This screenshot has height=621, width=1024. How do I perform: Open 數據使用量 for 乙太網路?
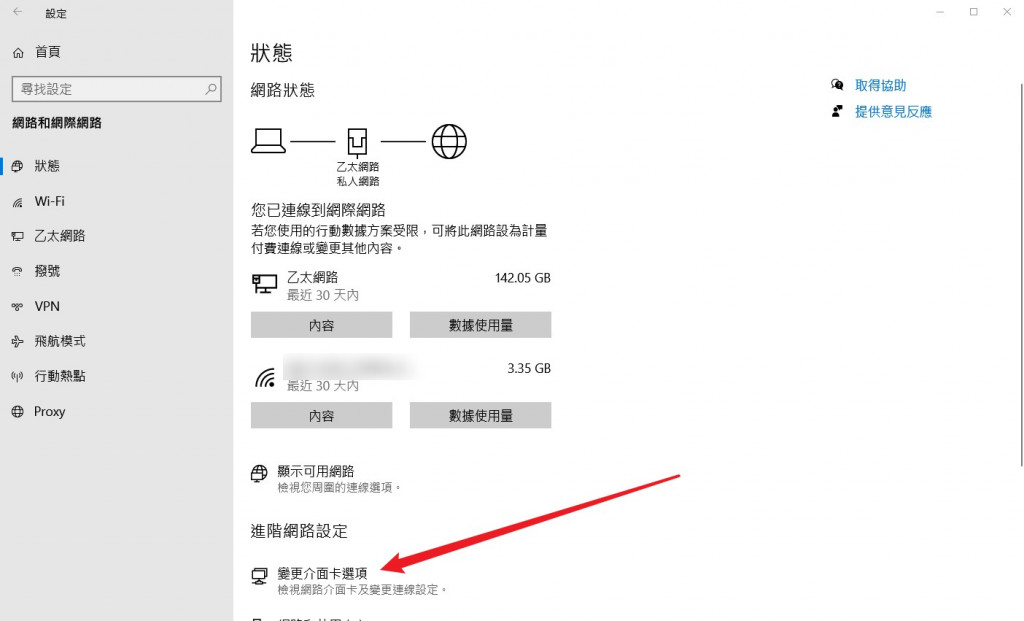pyautogui.click(x=481, y=325)
